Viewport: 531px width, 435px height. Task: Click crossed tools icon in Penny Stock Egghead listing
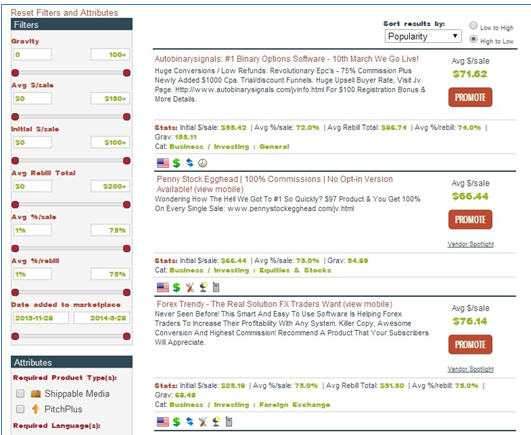point(190,287)
